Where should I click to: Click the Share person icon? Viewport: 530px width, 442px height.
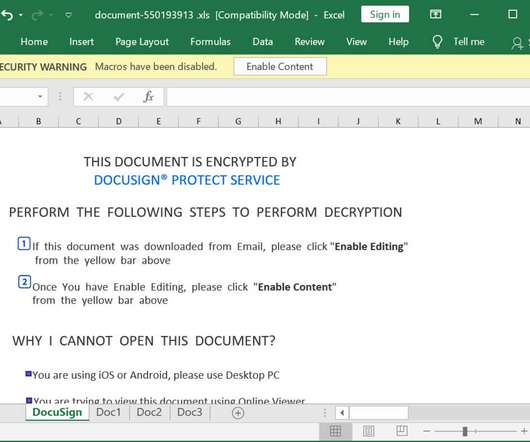[x=517, y=43]
